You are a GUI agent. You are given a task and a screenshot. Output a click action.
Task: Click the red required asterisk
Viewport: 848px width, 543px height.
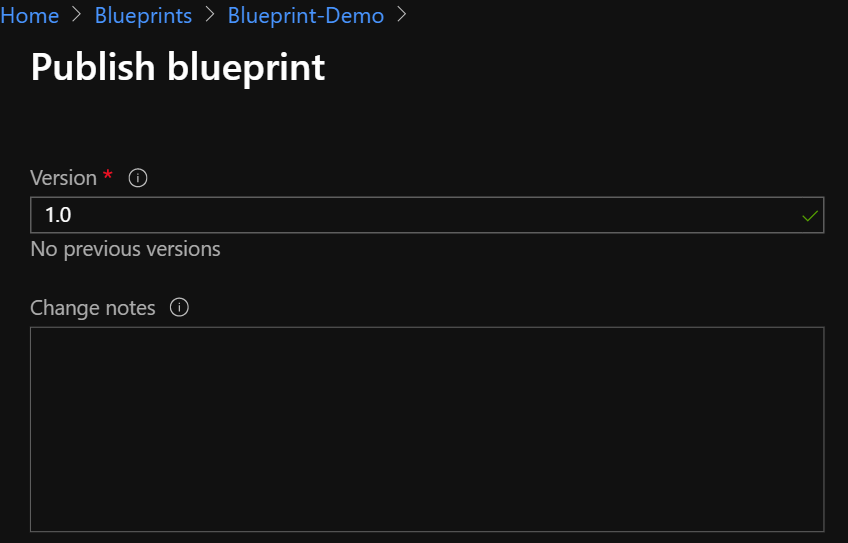[x=108, y=176]
